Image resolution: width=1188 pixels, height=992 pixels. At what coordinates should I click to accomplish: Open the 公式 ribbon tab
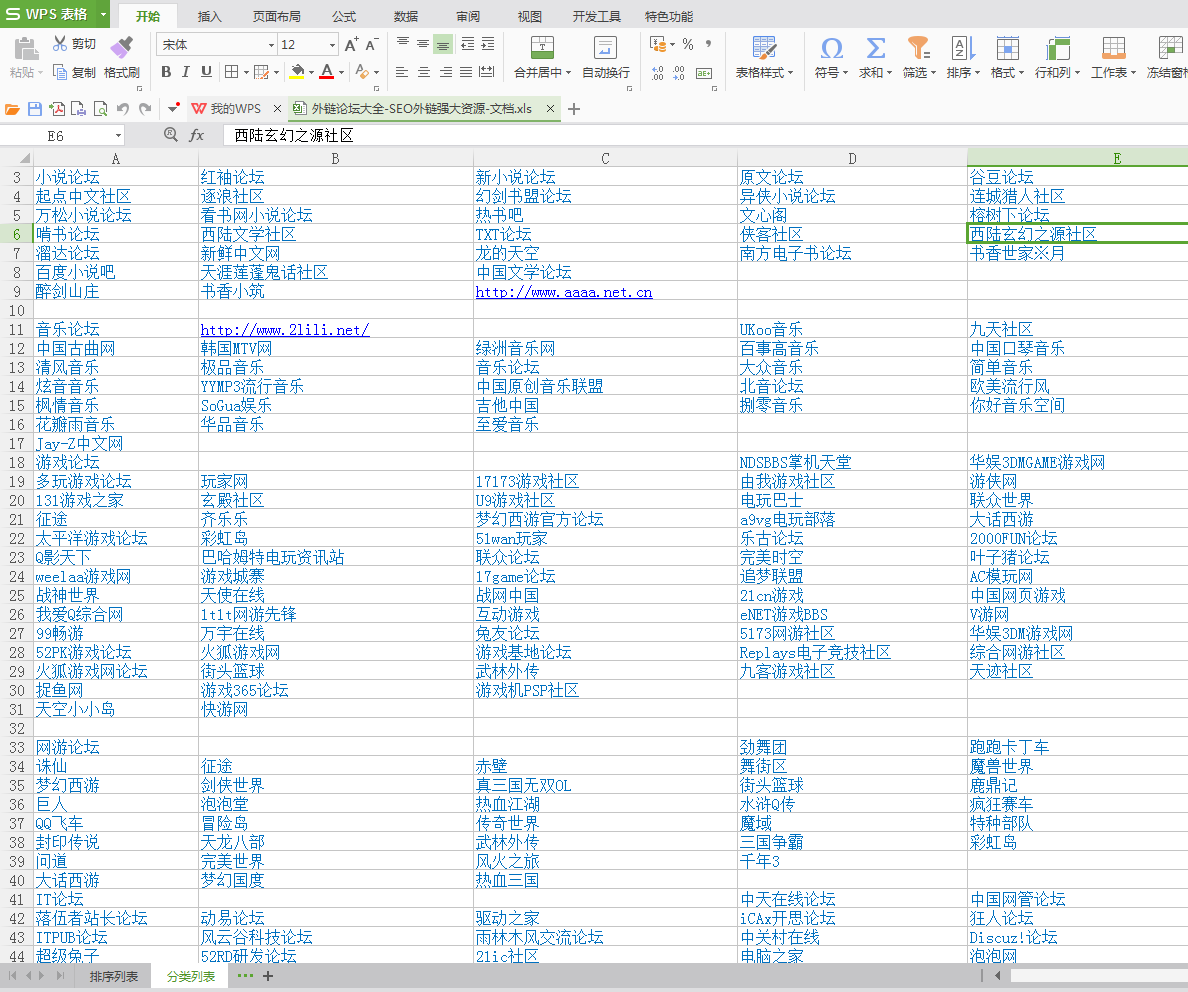point(344,17)
